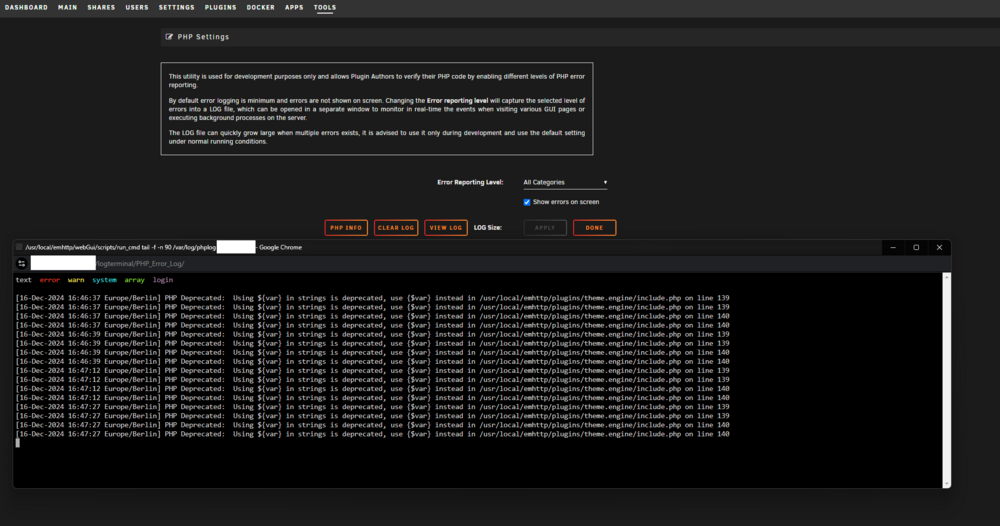The width and height of the screenshot is (1000, 526).
Task: Click the PHP INFO button
Action: (346, 228)
